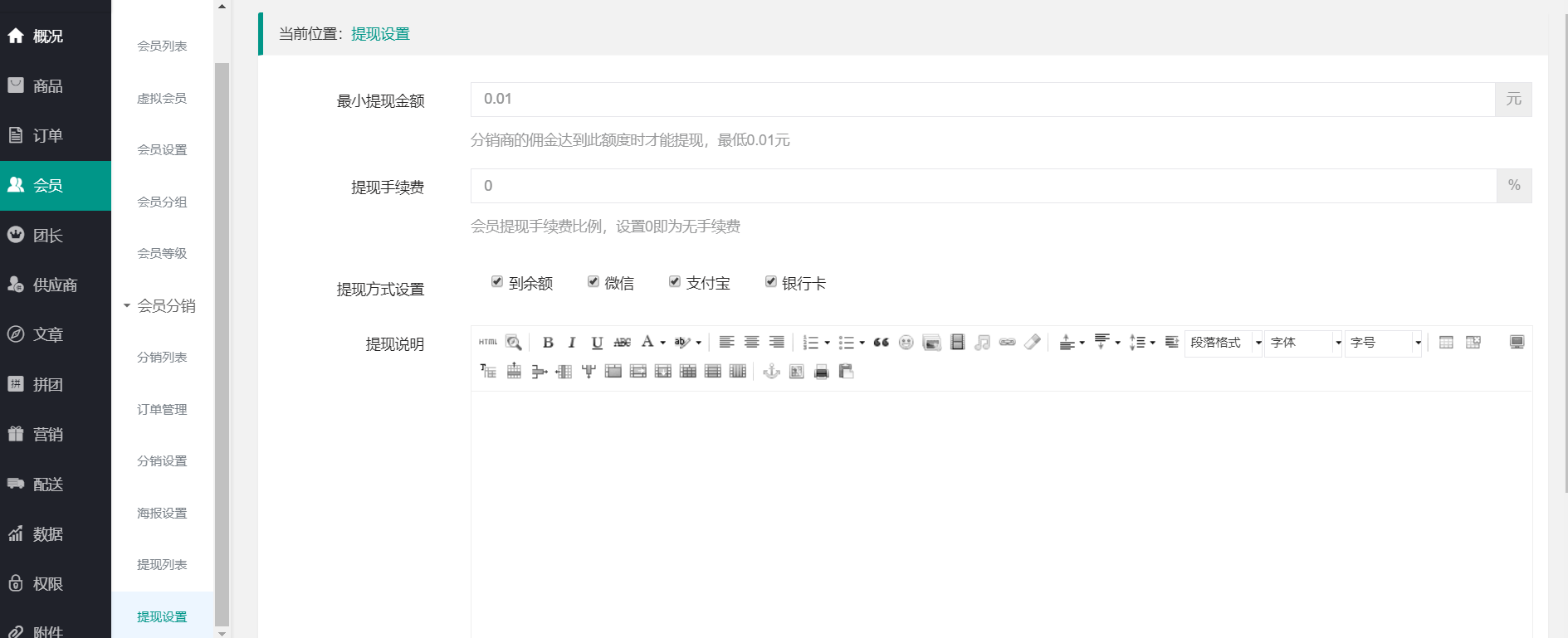Insert image into editor
Viewport: 1568px width, 638px height.
[931, 342]
